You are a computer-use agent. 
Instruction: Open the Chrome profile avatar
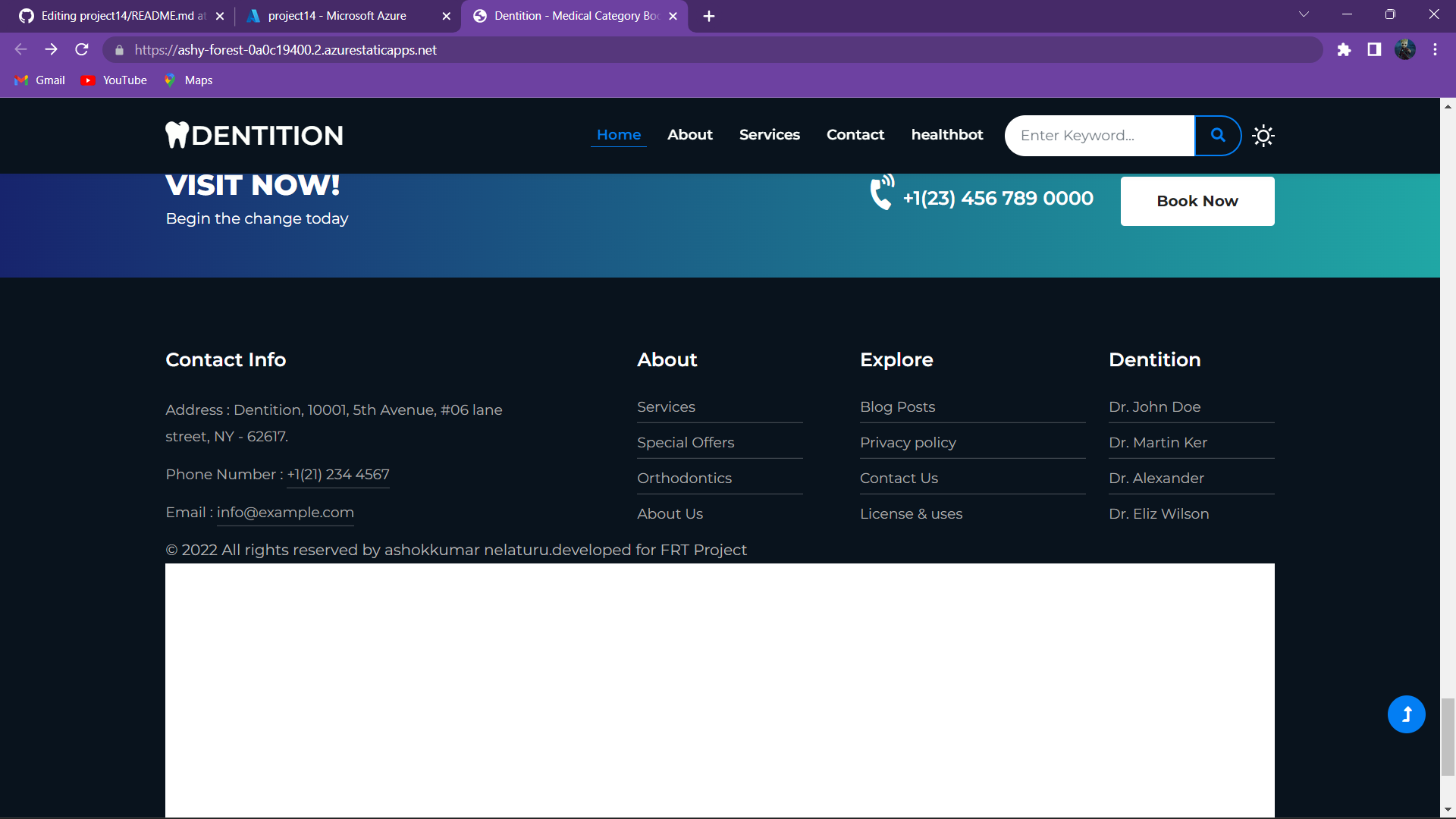(1404, 50)
